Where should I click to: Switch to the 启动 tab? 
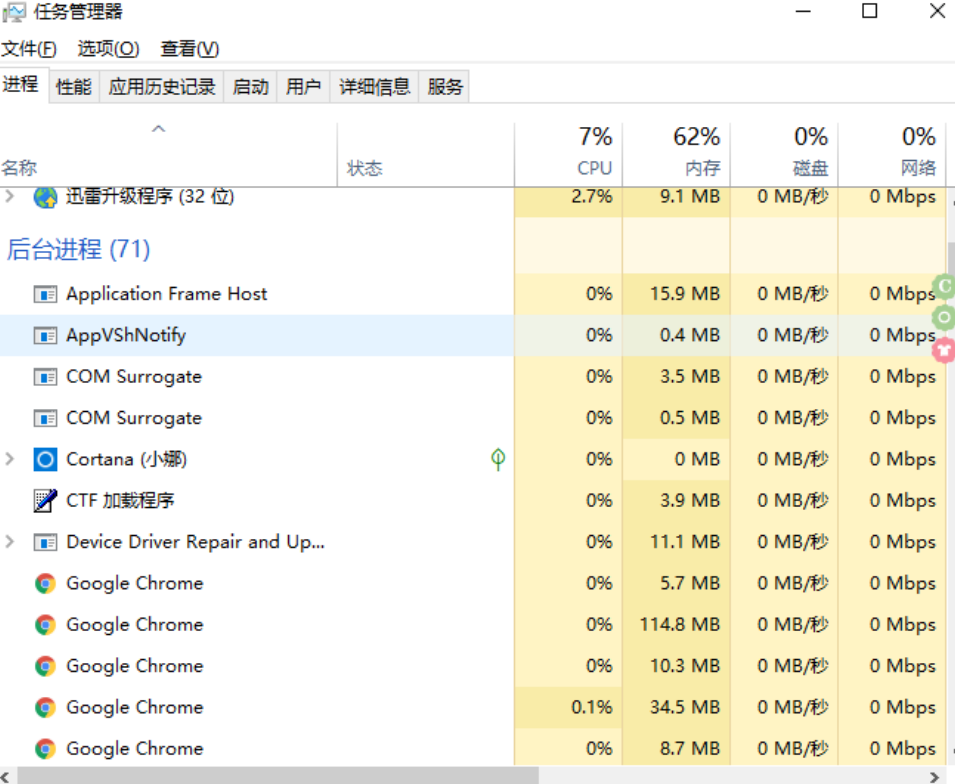click(x=250, y=87)
